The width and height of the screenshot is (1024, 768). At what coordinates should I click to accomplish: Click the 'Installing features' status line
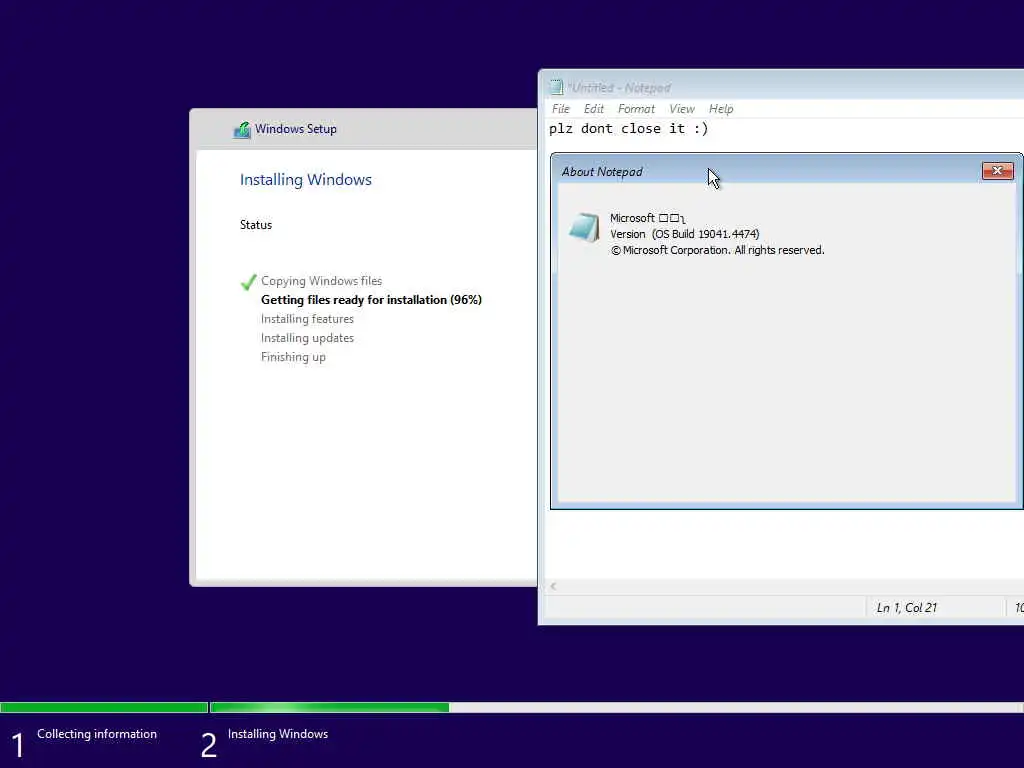(307, 319)
